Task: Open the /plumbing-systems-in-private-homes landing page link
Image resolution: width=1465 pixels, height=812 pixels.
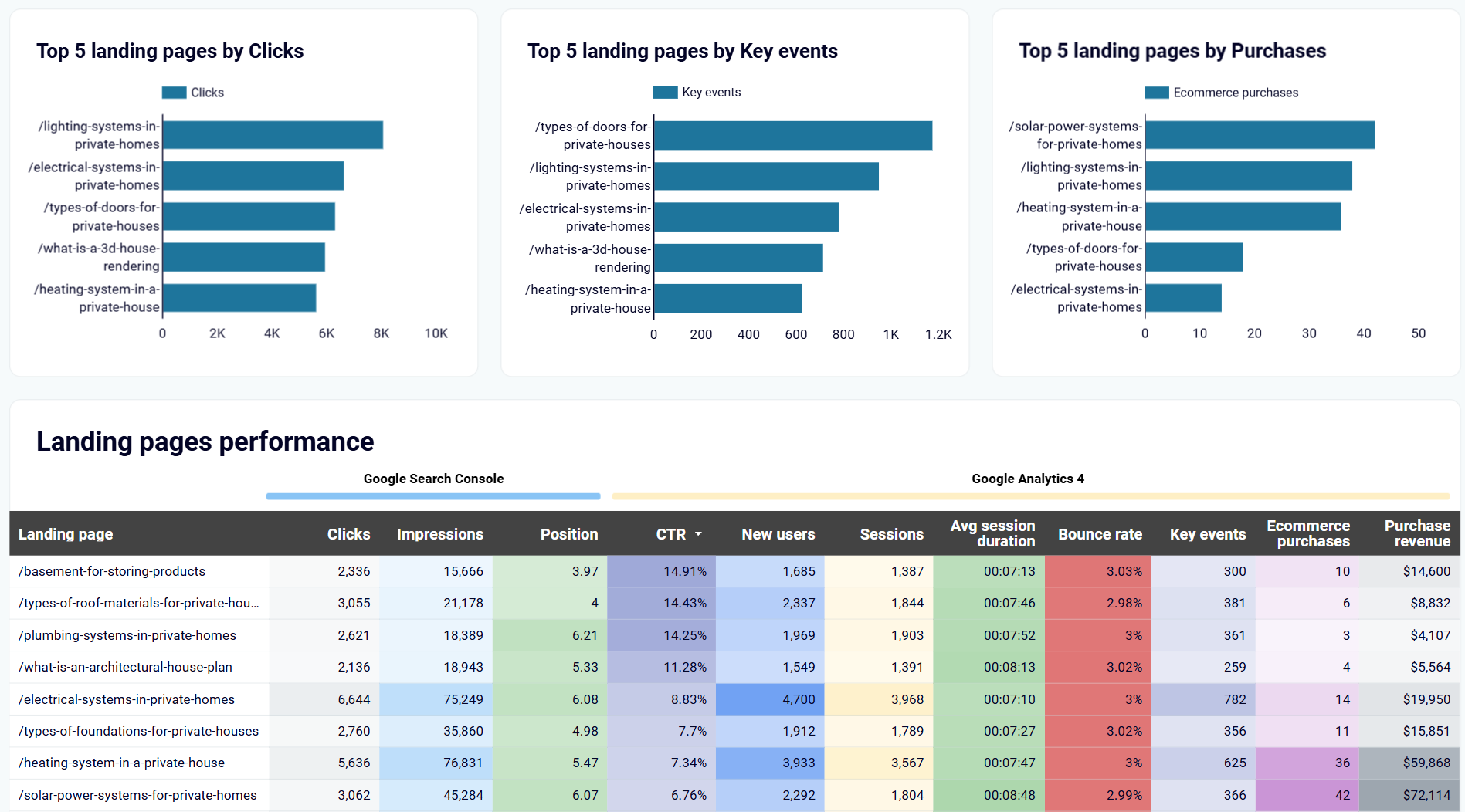Action: click(127, 635)
